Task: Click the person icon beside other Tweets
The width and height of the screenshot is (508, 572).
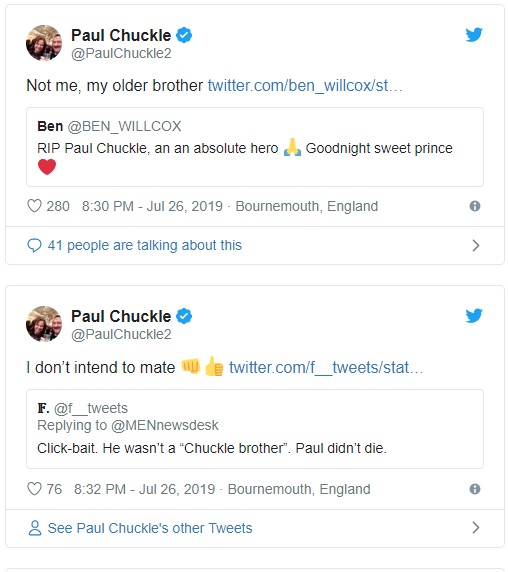Action: [x=35, y=528]
